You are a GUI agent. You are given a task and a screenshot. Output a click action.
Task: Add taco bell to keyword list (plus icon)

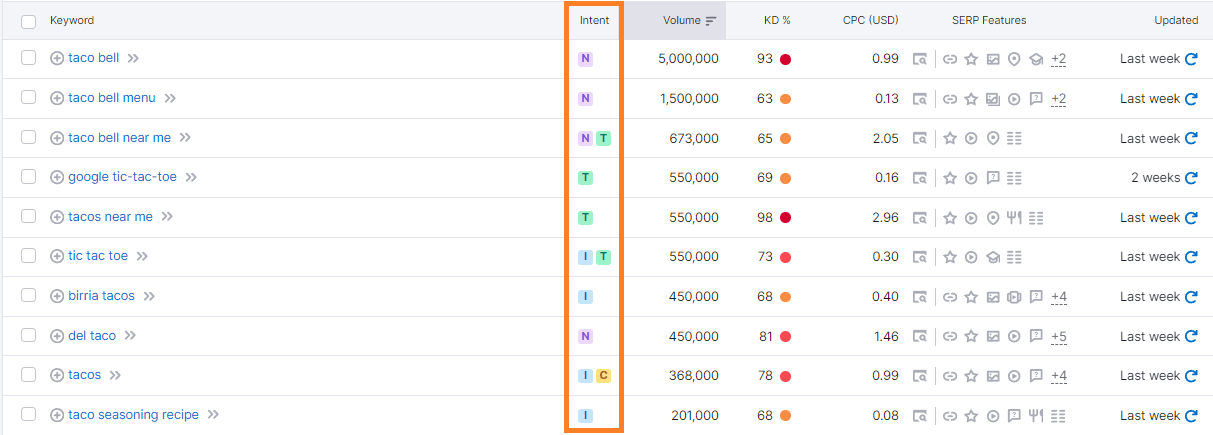click(x=57, y=58)
